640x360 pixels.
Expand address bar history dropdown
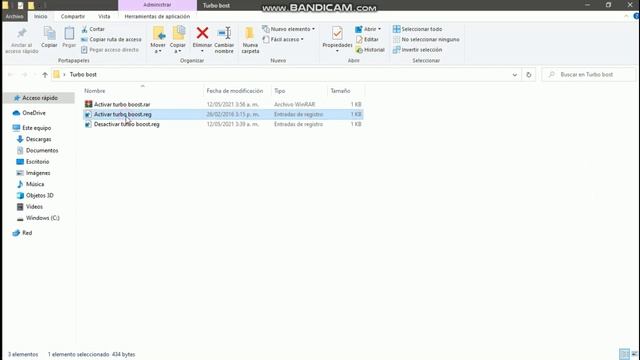[514, 75]
